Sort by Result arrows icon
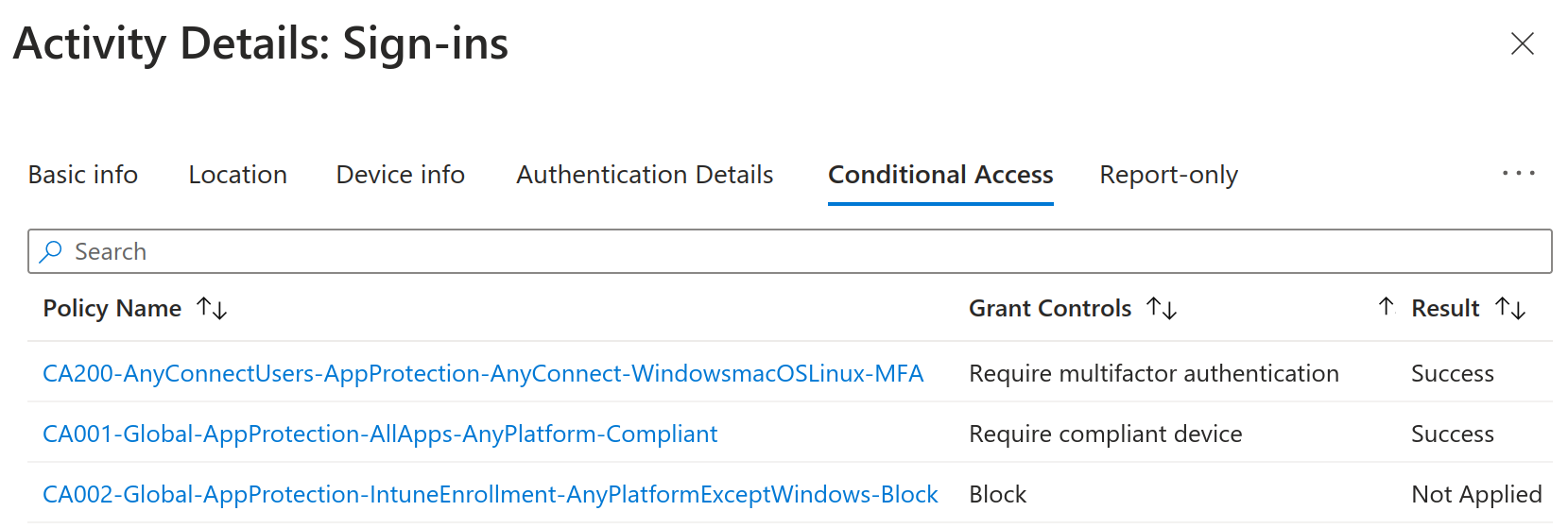 [x=1510, y=308]
